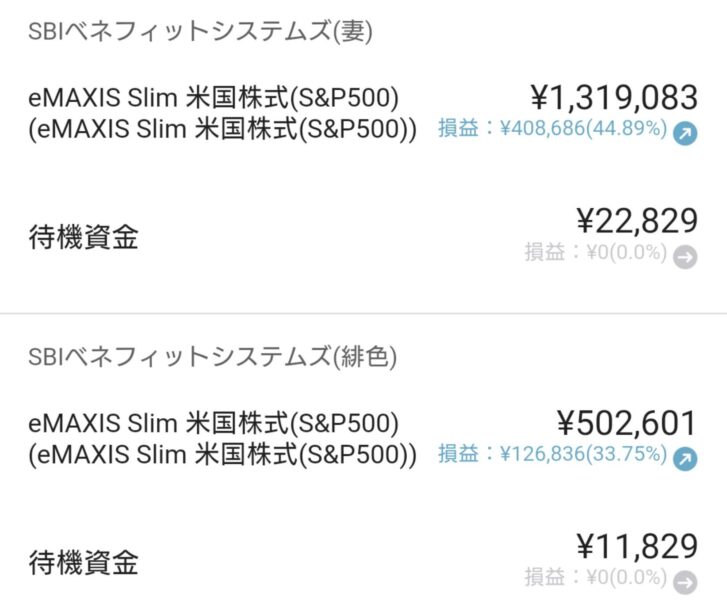Select the SBIベネフィットシステムズ(妻) account header

pyautogui.click(x=200, y=31)
